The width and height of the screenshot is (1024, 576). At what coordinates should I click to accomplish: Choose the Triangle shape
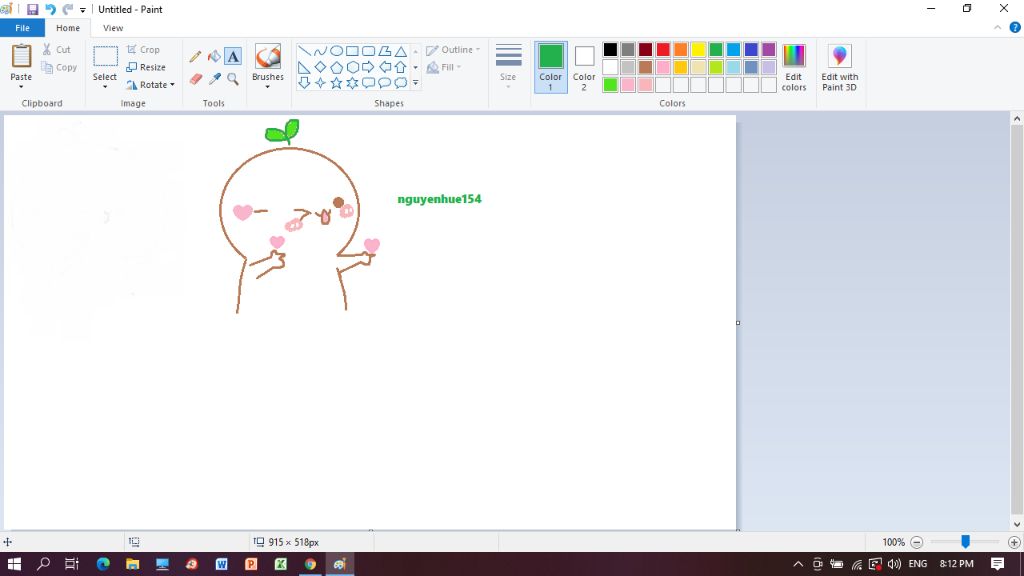coord(400,51)
